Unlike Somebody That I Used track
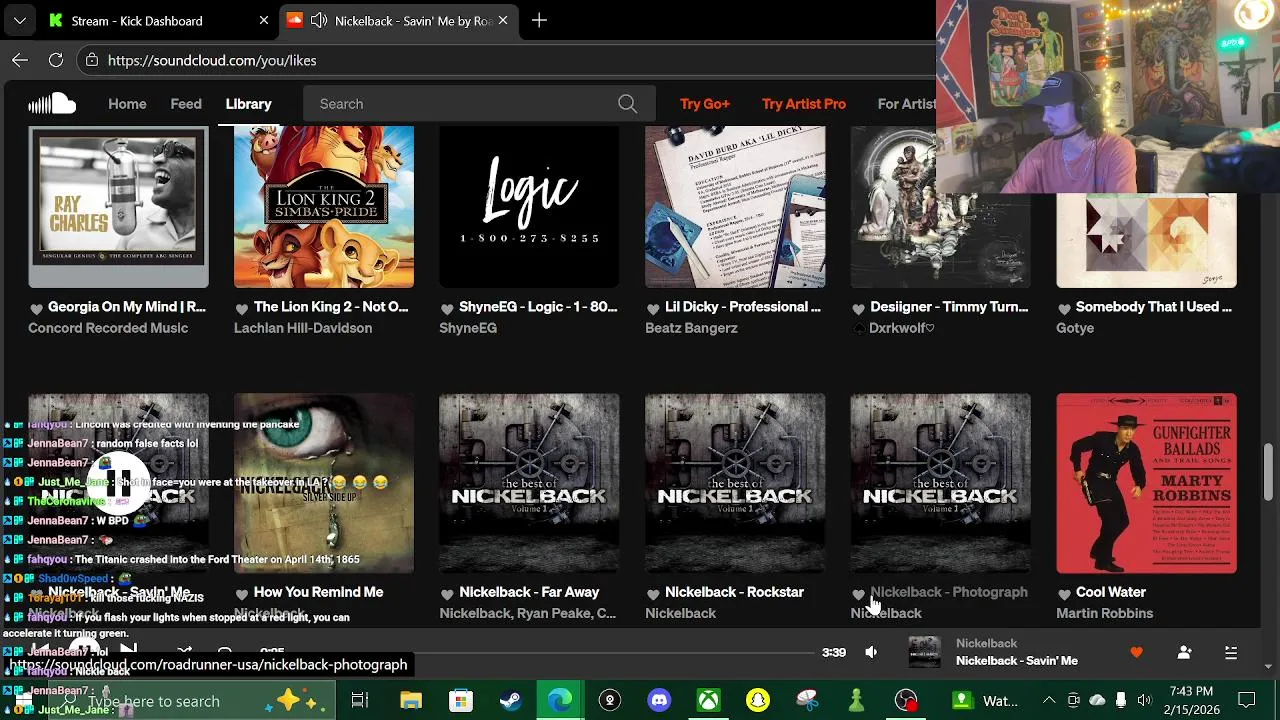 (1064, 308)
